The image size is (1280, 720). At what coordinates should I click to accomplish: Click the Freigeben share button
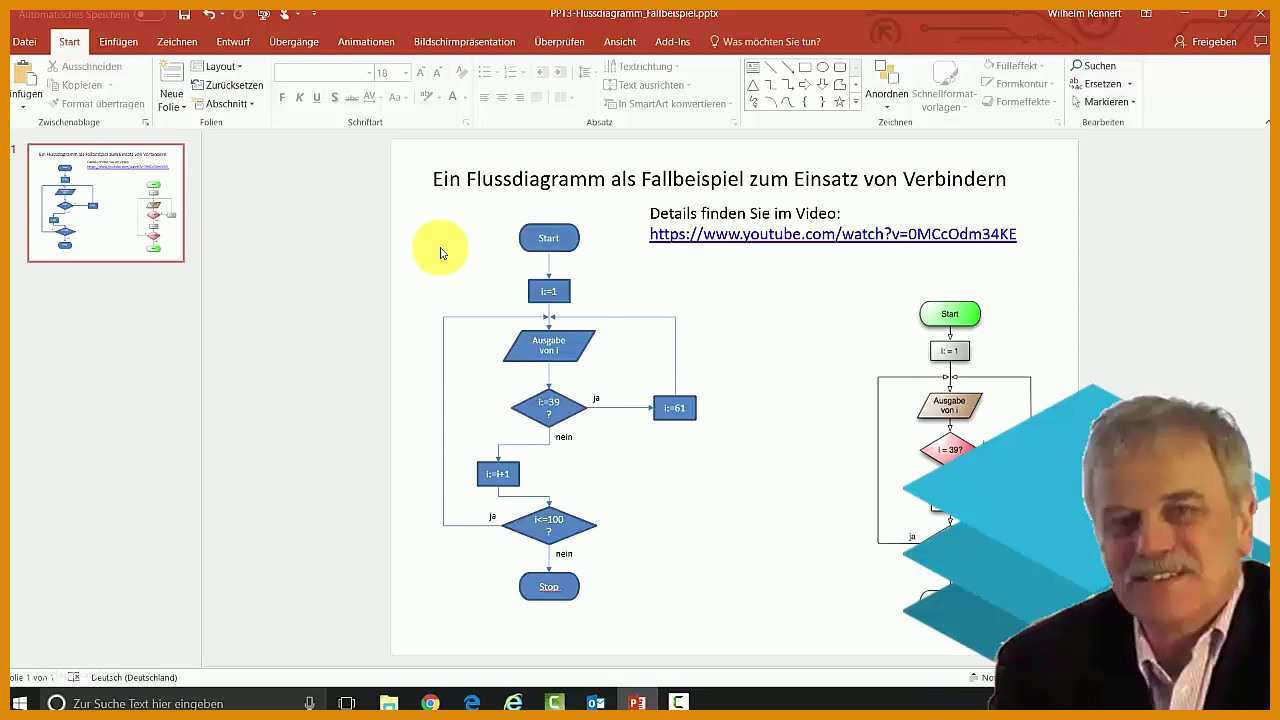pos(1205,42)
